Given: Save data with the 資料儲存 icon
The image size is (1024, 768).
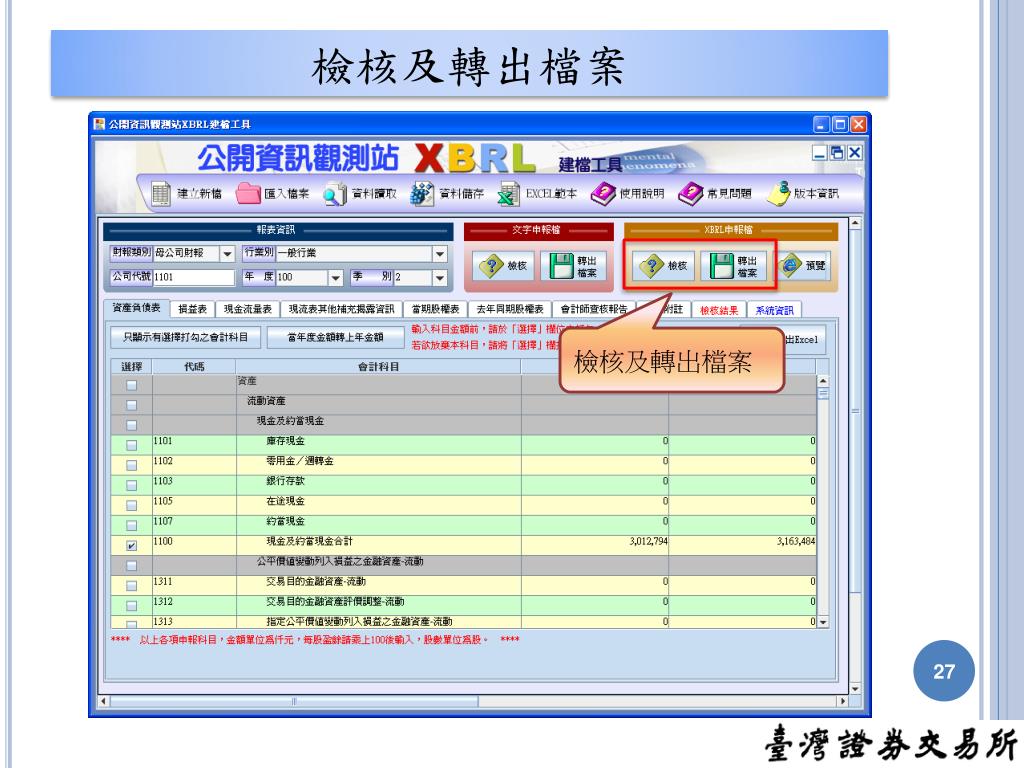Looking at the screenshot, I should (x=422, y=194).
